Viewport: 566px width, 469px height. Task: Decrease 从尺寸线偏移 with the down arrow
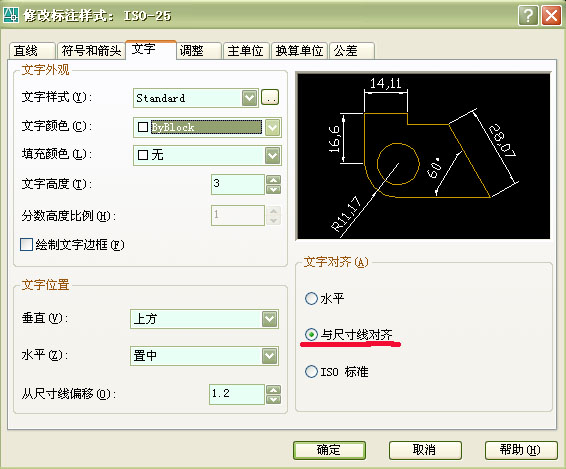tap(273, 399)
